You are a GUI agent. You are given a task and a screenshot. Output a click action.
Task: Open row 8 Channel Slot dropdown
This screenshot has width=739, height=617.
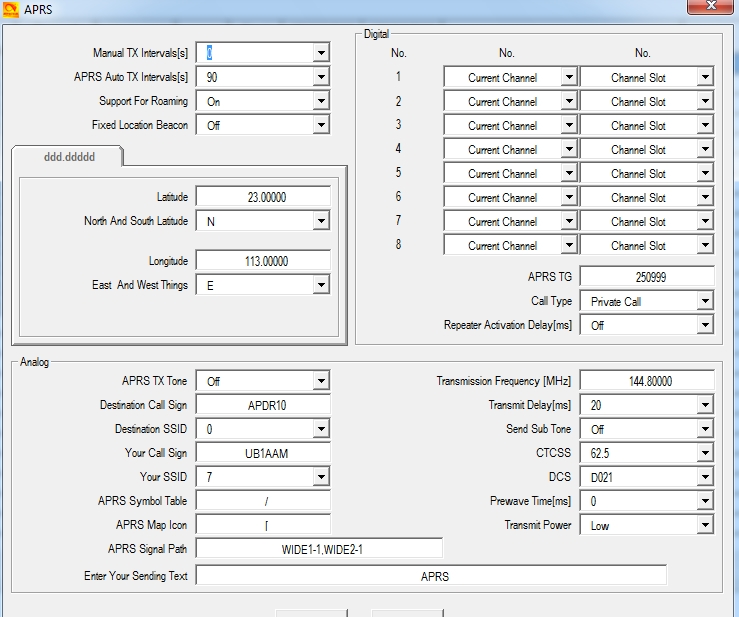coord(704,245)
